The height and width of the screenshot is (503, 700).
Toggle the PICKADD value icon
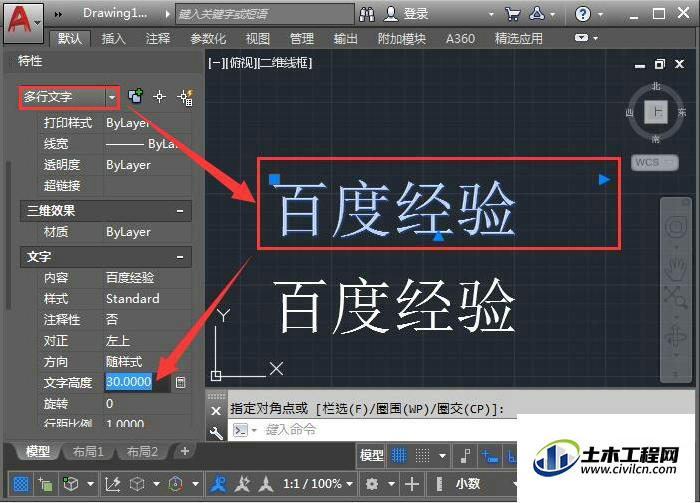135,96
